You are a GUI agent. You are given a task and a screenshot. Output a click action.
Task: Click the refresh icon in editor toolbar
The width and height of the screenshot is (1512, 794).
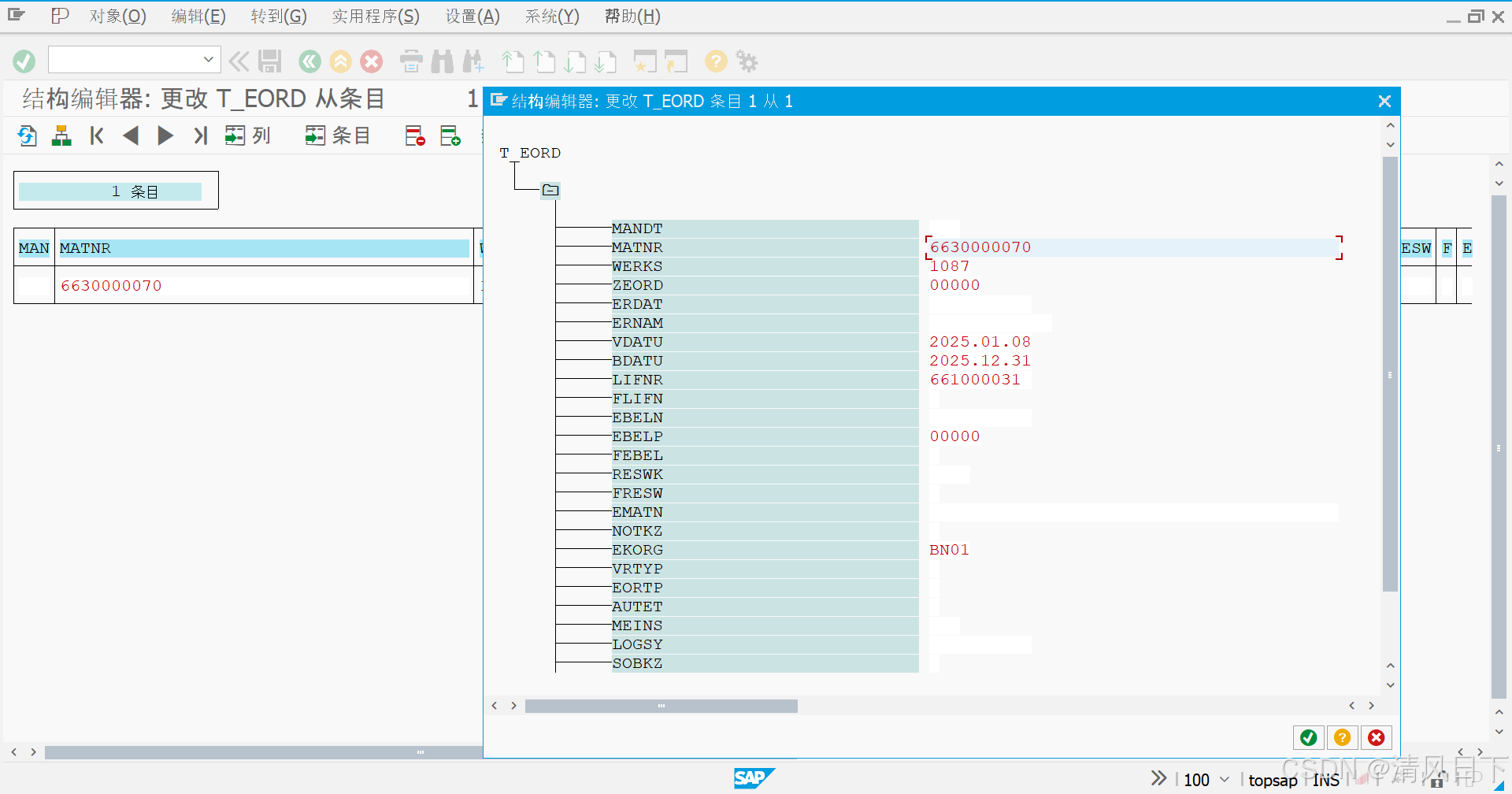(27, 135)
